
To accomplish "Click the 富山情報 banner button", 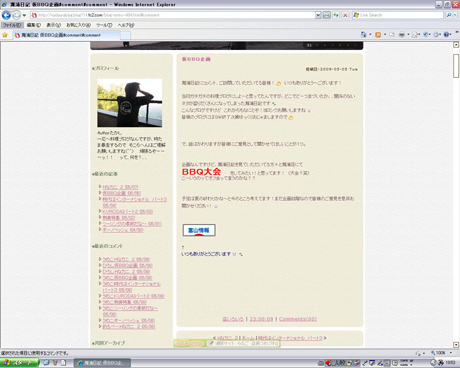I will (199, 230).
